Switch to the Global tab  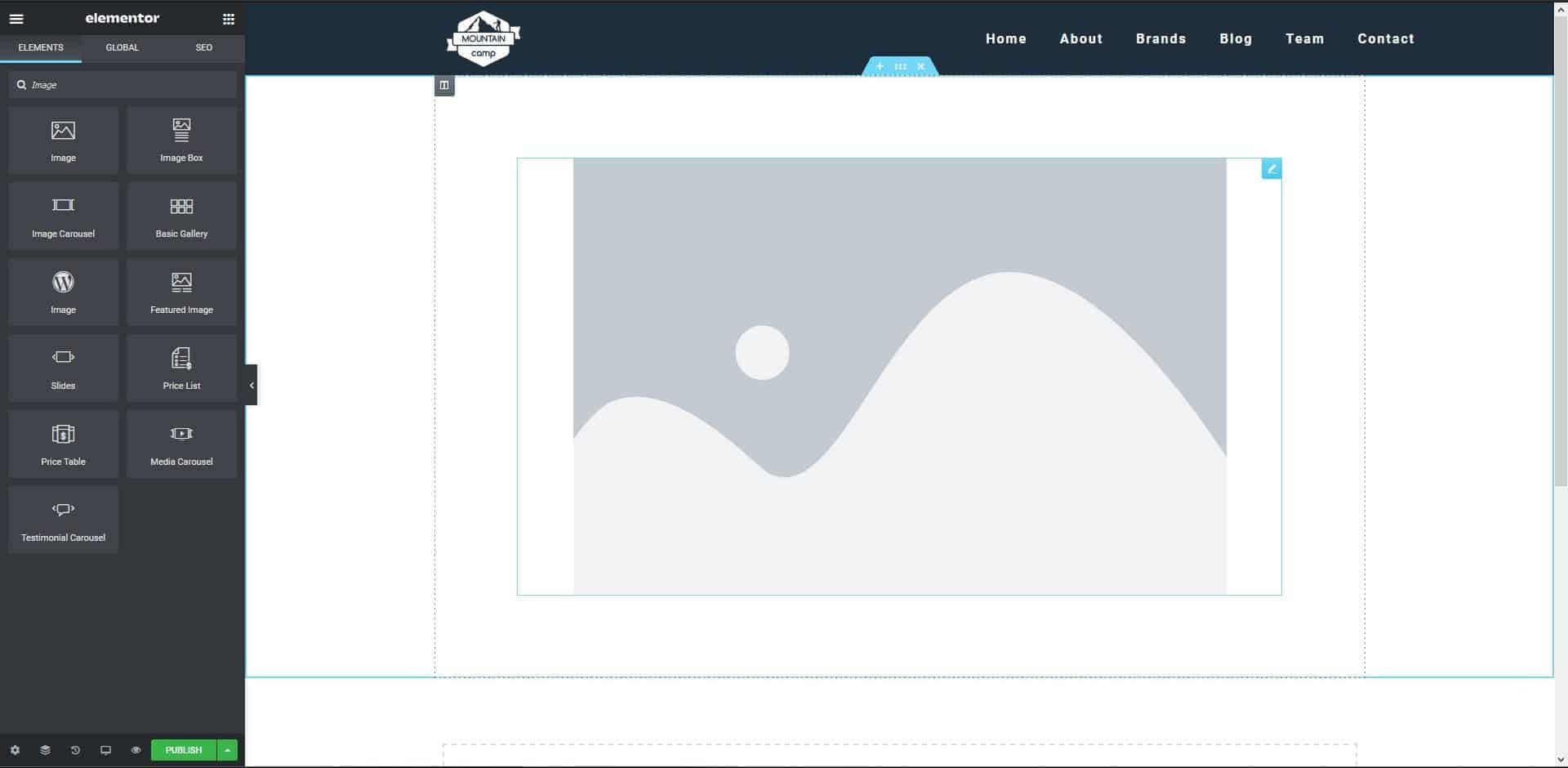[122, 47]
